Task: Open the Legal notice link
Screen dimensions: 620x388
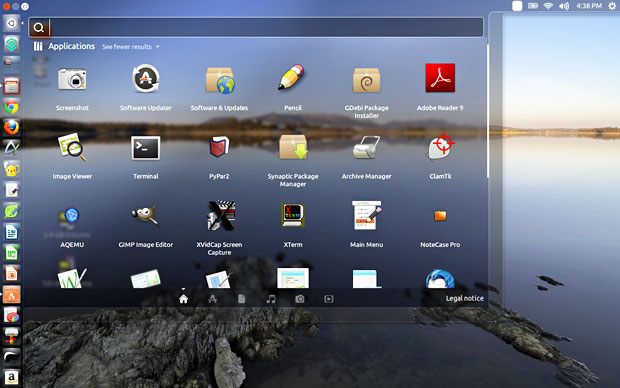Action: 465,298
